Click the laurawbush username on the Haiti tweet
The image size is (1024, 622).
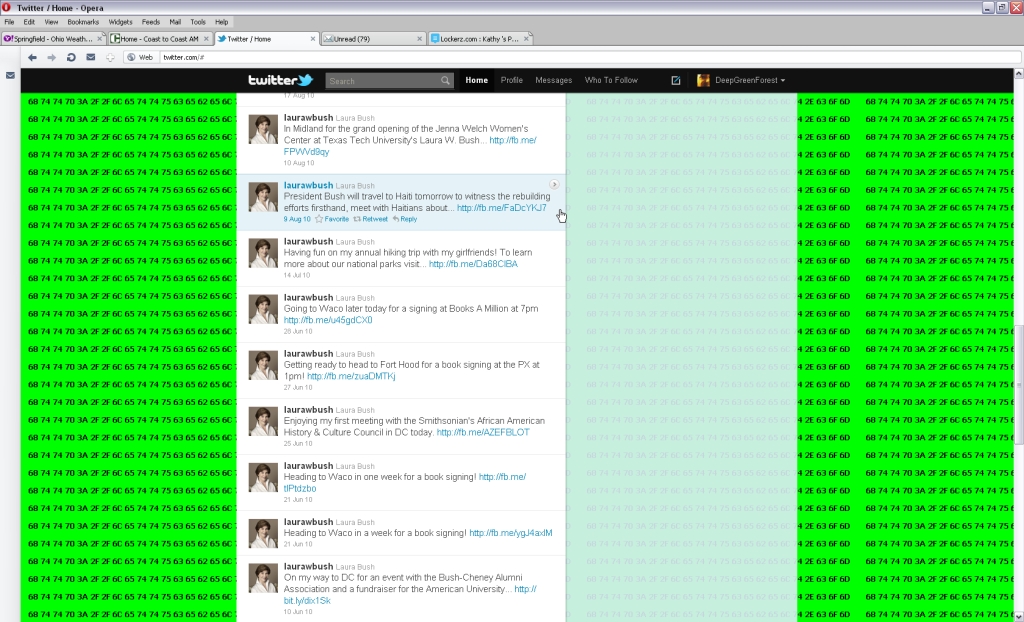pos(308,186)
